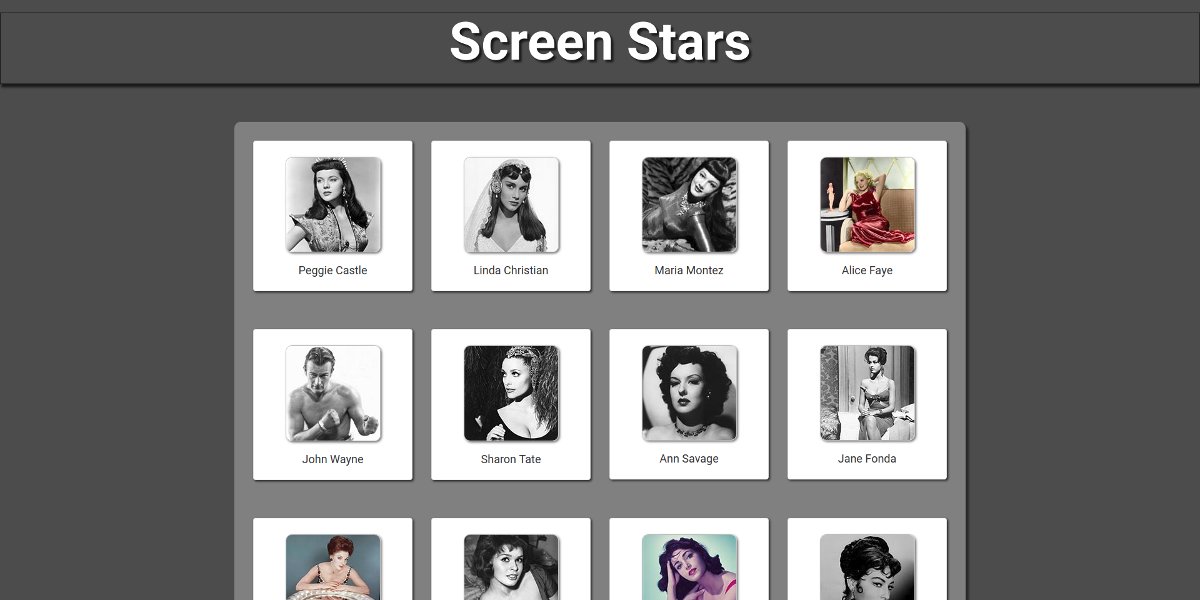Select the name label John Wayne

coord(333,460)
